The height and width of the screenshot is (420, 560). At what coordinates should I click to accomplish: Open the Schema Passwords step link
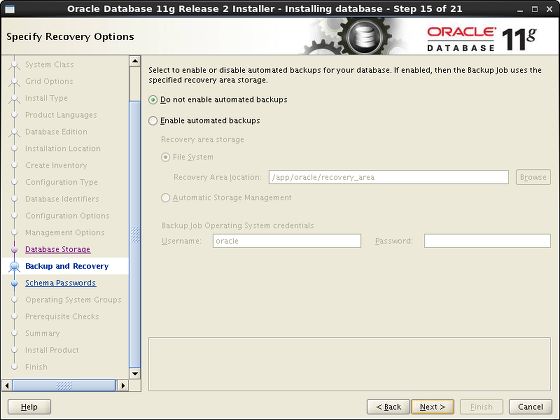(60, 283)
